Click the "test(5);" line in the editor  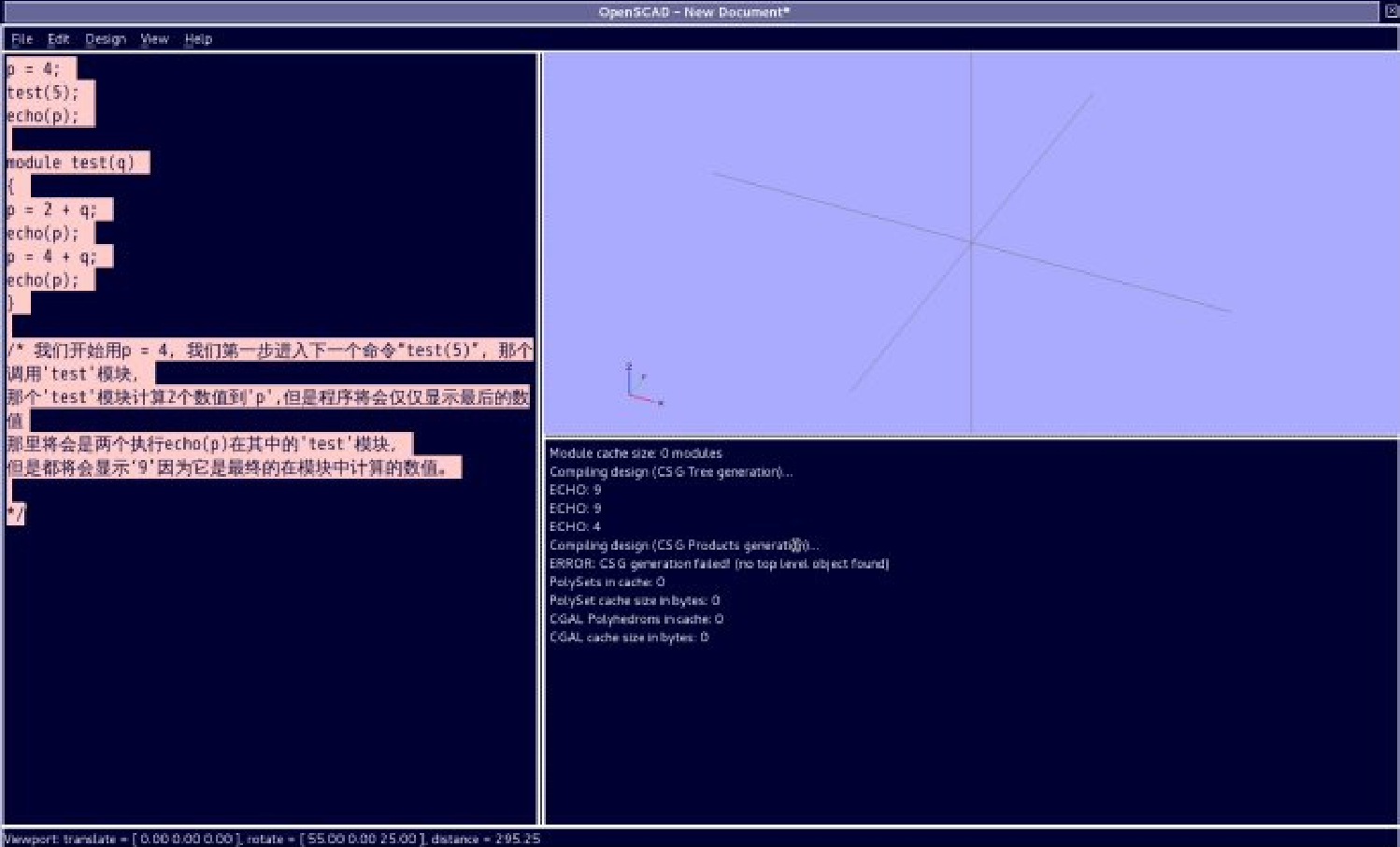coord(44,93)
